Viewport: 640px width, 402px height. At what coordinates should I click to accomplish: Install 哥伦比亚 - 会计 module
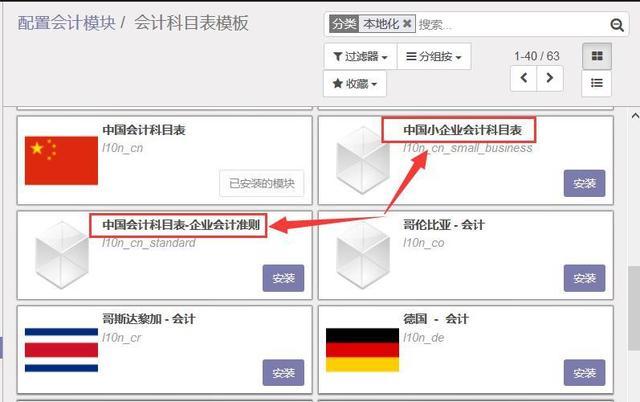(584, 278)
